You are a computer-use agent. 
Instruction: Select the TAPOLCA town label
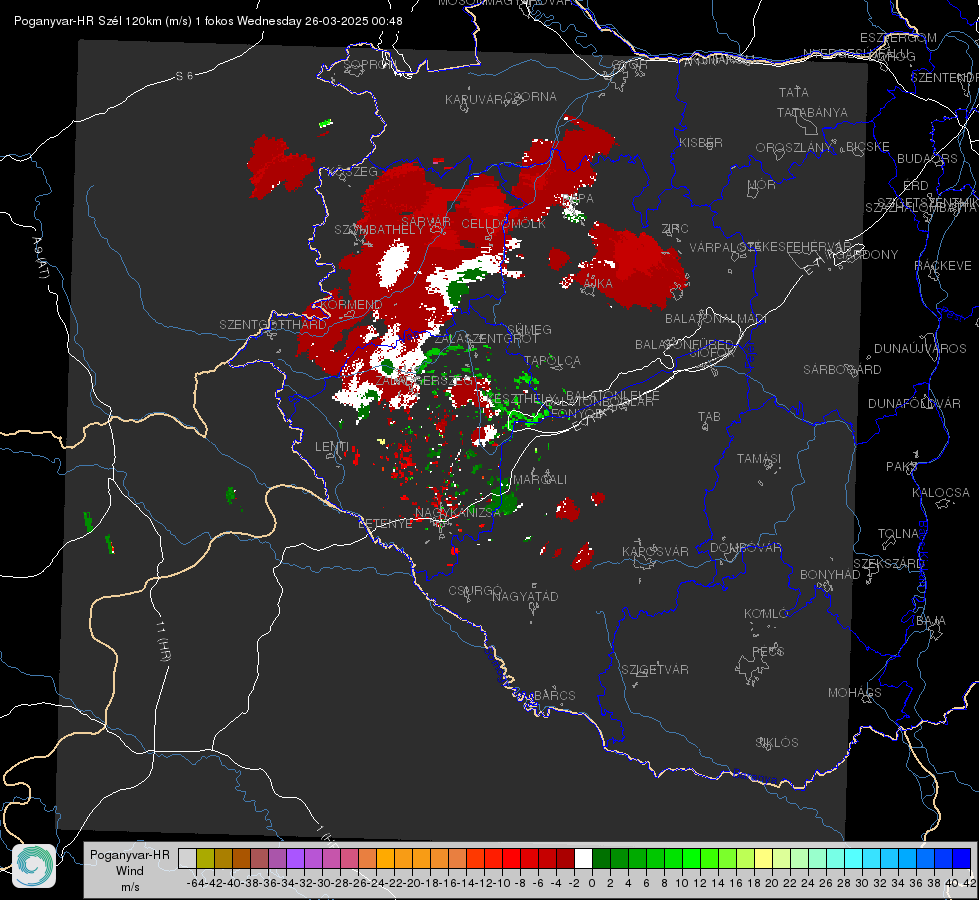(553, 361)
